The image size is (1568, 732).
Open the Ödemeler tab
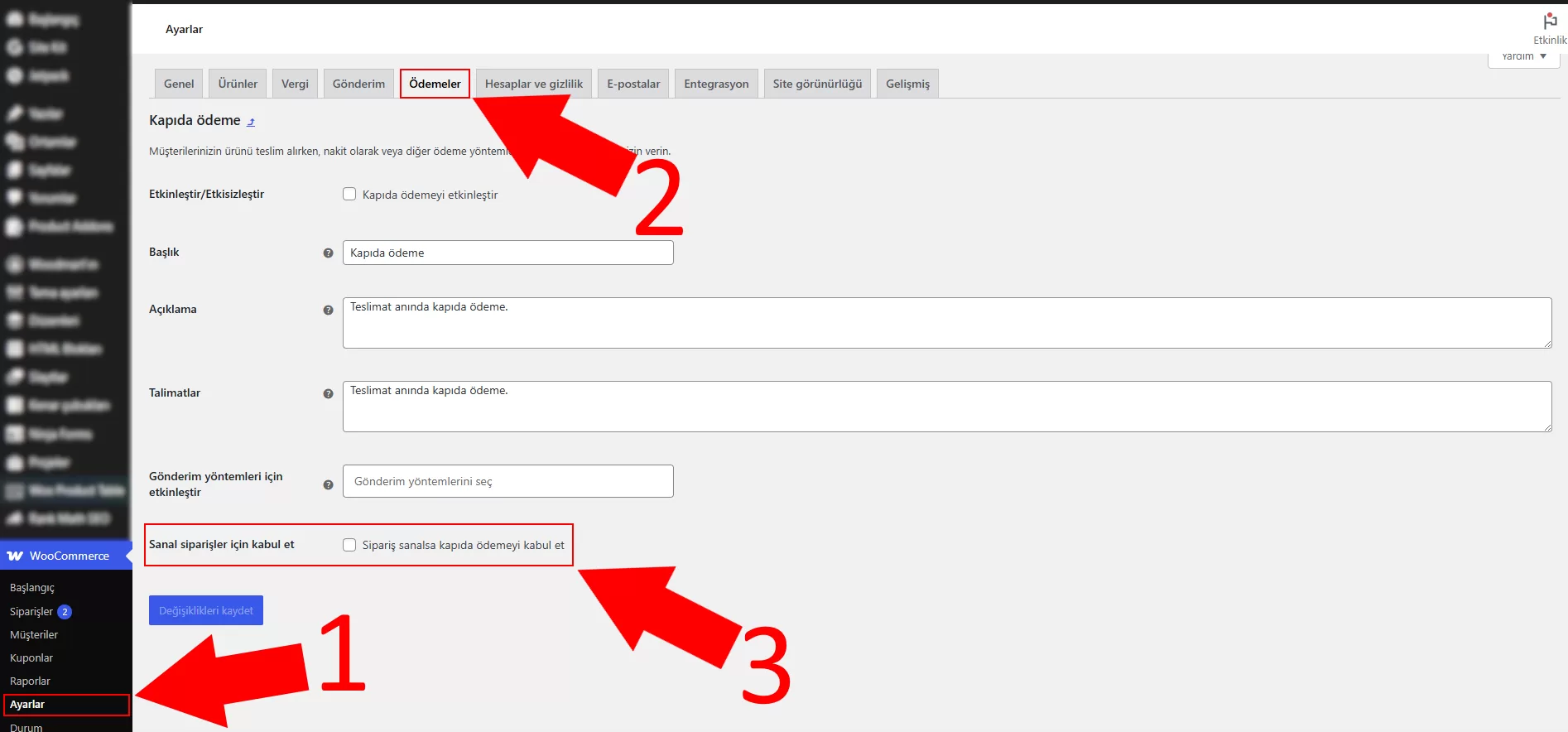coord(435,84)
